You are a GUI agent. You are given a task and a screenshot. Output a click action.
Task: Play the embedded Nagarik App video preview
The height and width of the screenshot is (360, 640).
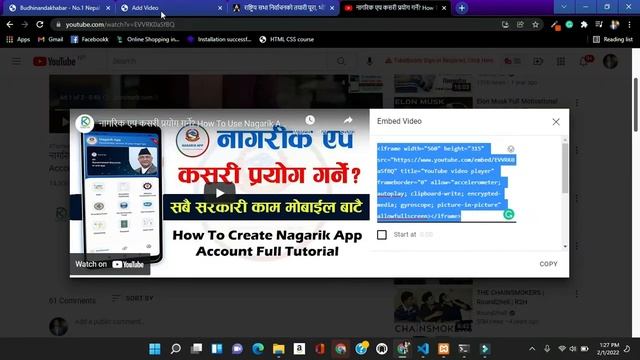[x=220, y=193]
